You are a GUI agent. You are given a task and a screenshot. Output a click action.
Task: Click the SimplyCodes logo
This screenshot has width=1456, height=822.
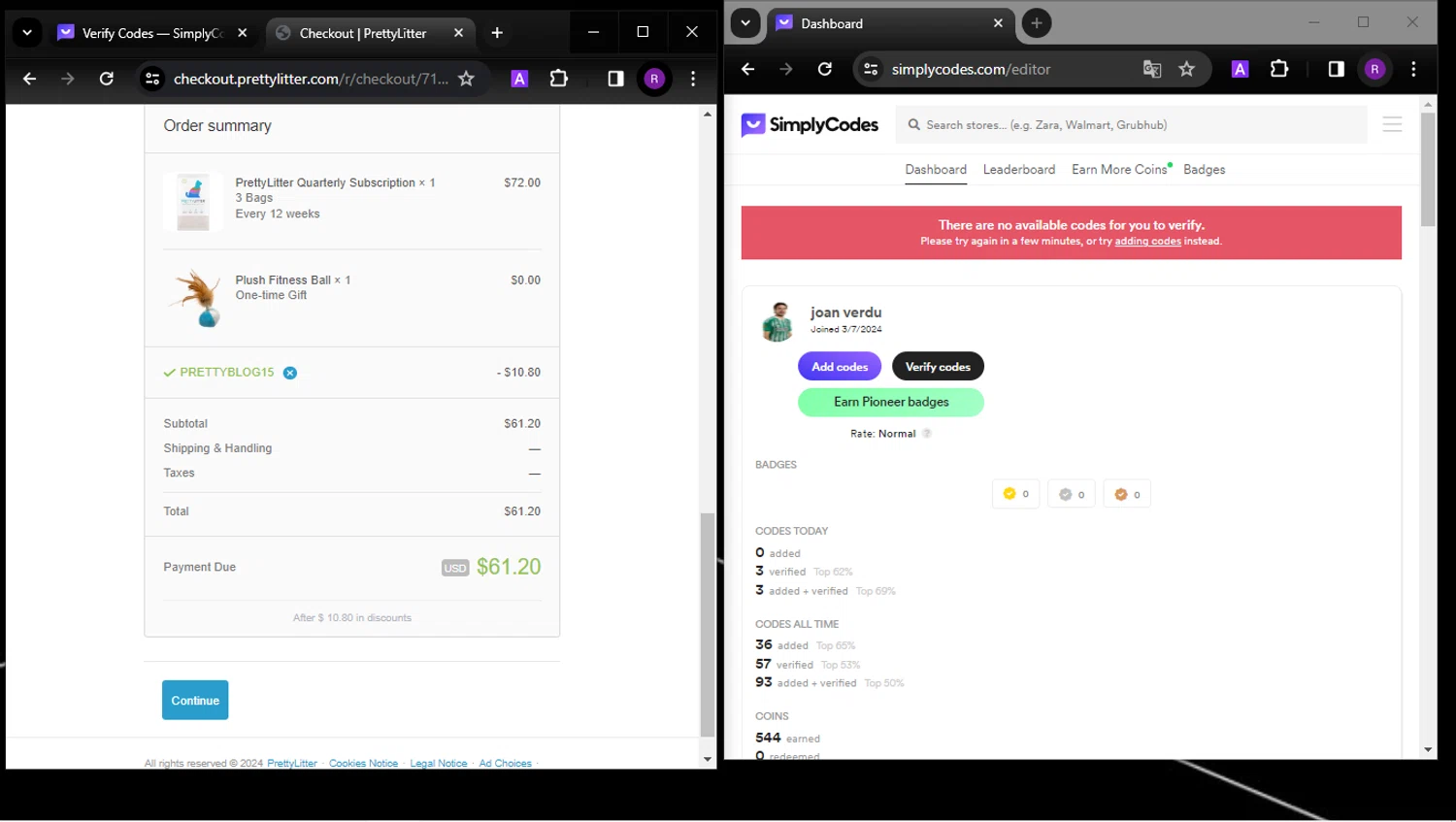pos(810,125)
